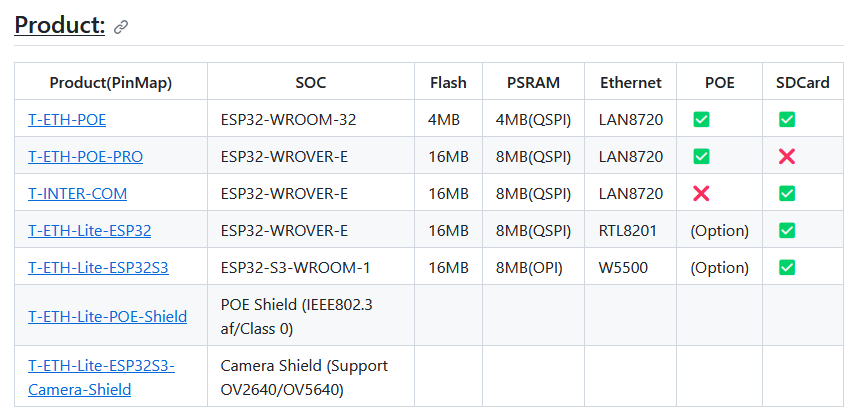
Task: Open the T-ETH-POE product link
Action: 67,119
